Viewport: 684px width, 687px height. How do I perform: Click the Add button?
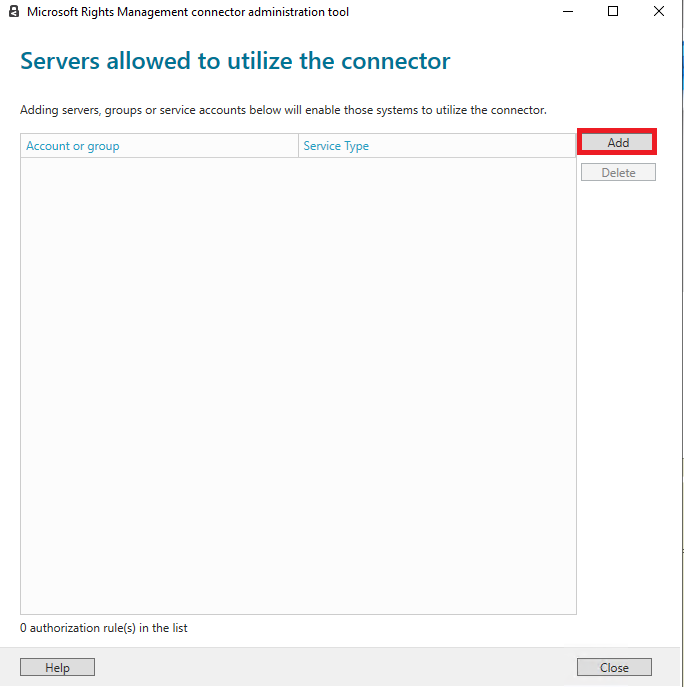[x=617, y=142]
